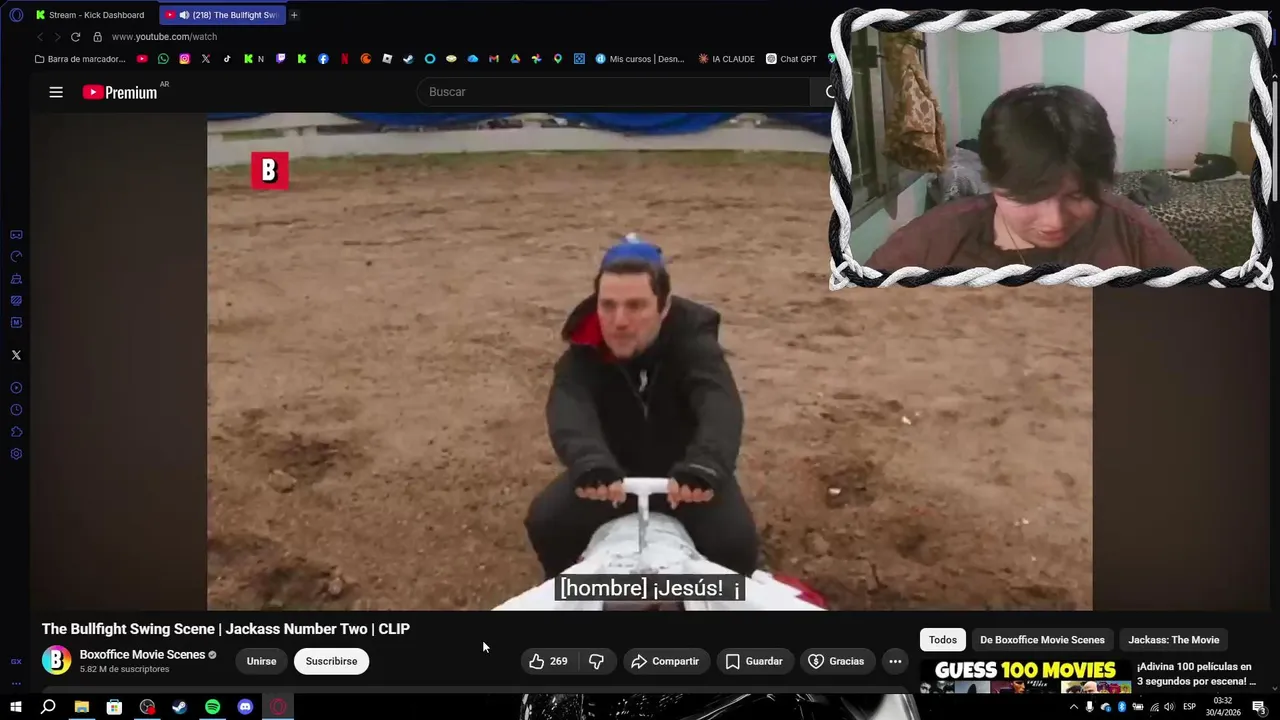The image size is (1280, 720).
Task: Mute the playing tab via speaker icon
Action: [184, 15]
